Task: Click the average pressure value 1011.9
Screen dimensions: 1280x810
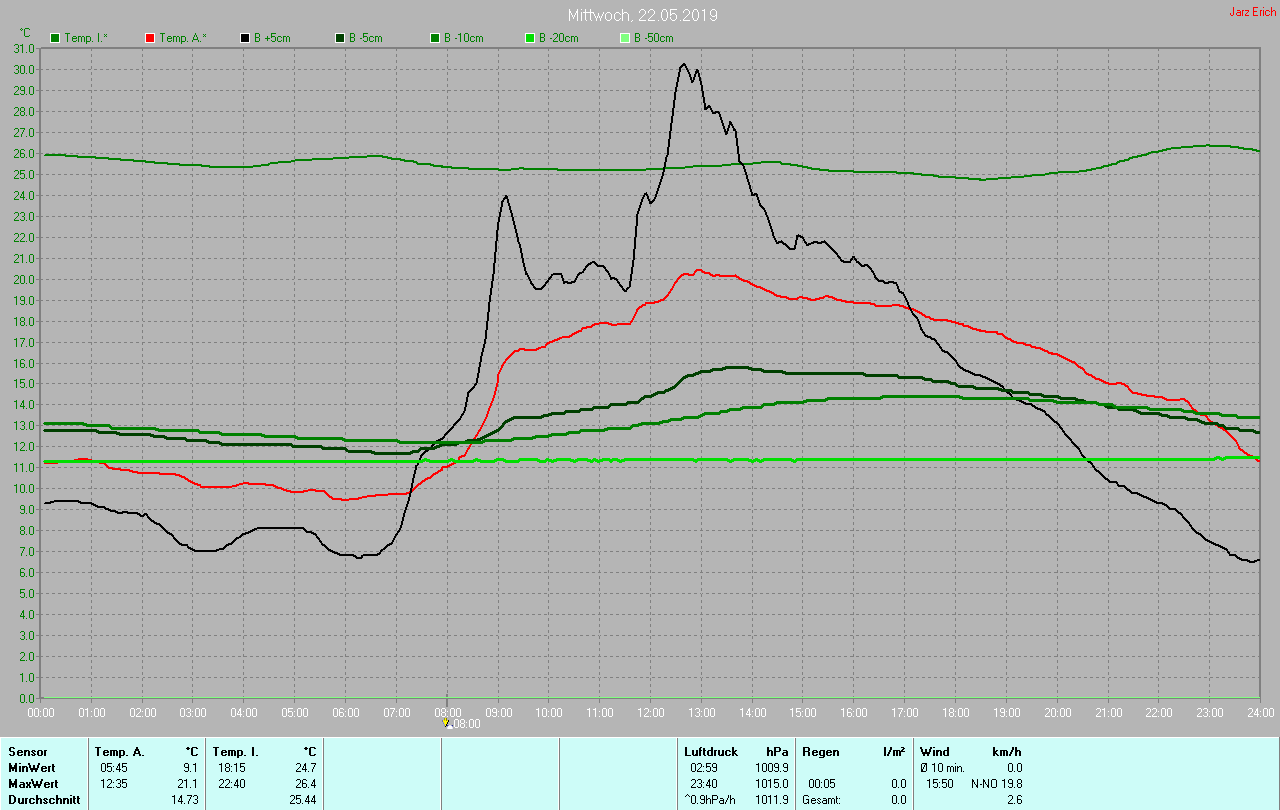Action: pos(770,799)
